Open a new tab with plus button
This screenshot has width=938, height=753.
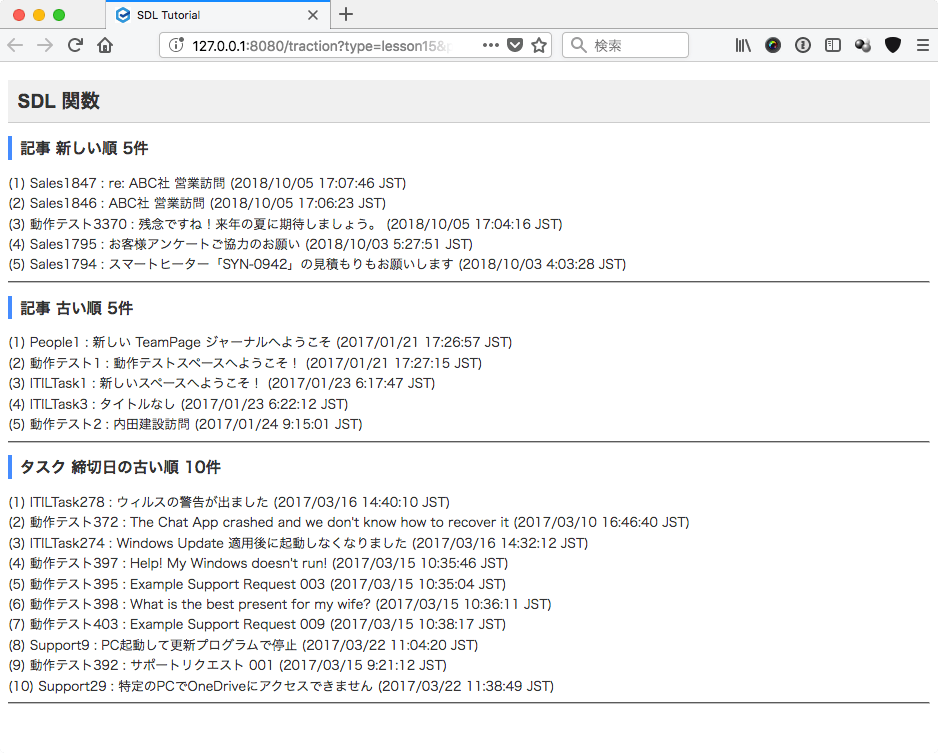click(346, 15)
